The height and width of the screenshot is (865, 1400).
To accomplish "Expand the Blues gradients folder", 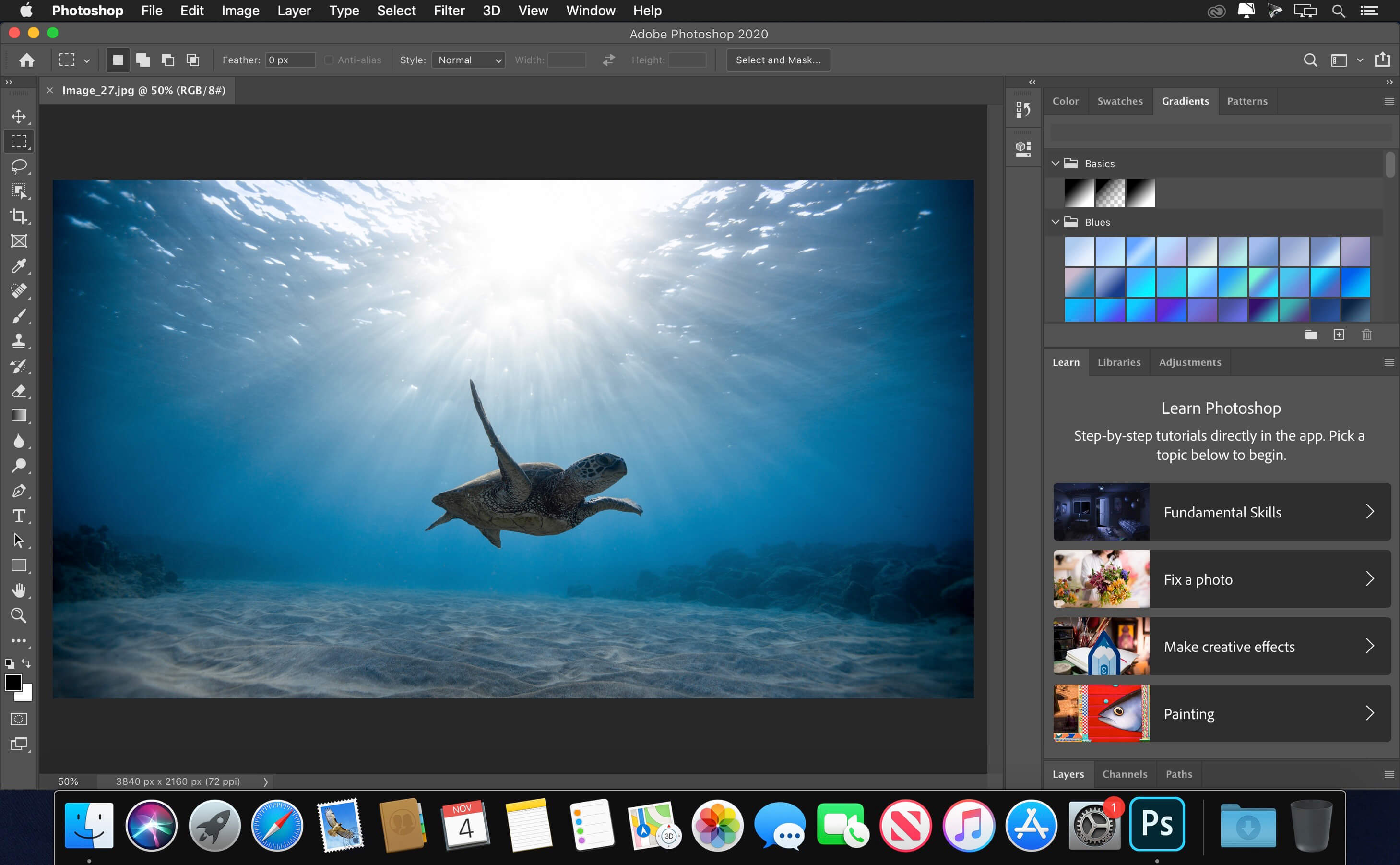I will click(1056, 221).
